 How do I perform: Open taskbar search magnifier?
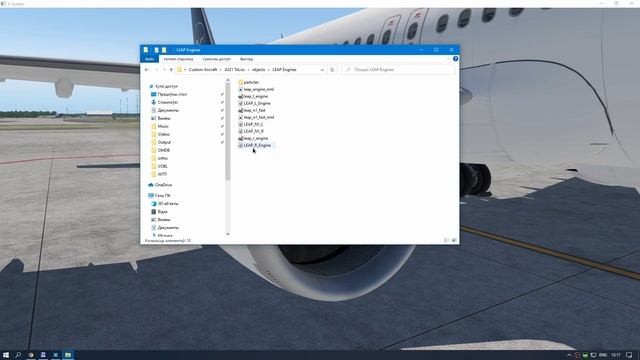18,355
